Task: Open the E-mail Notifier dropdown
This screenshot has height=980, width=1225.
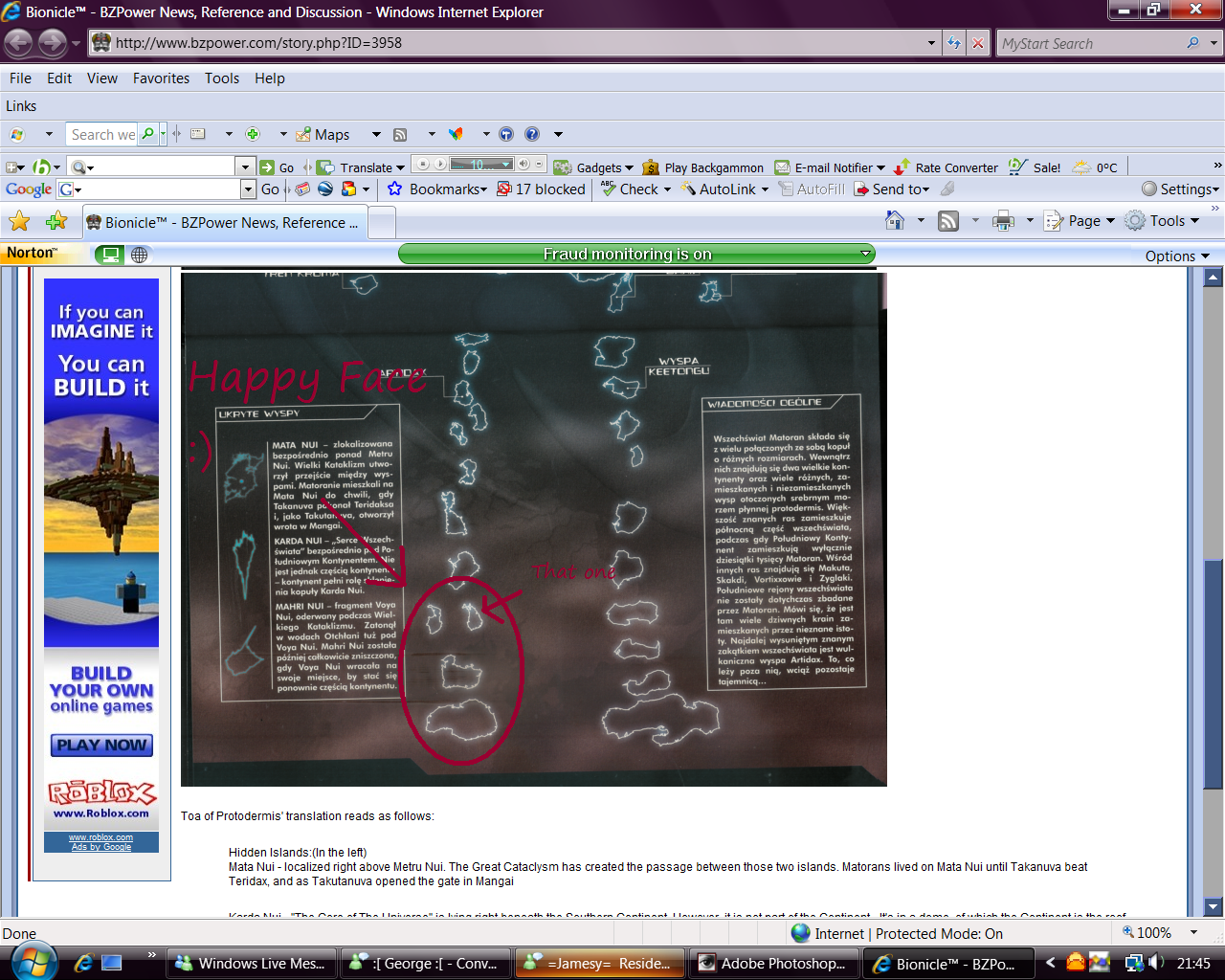Action: (880, 167)
